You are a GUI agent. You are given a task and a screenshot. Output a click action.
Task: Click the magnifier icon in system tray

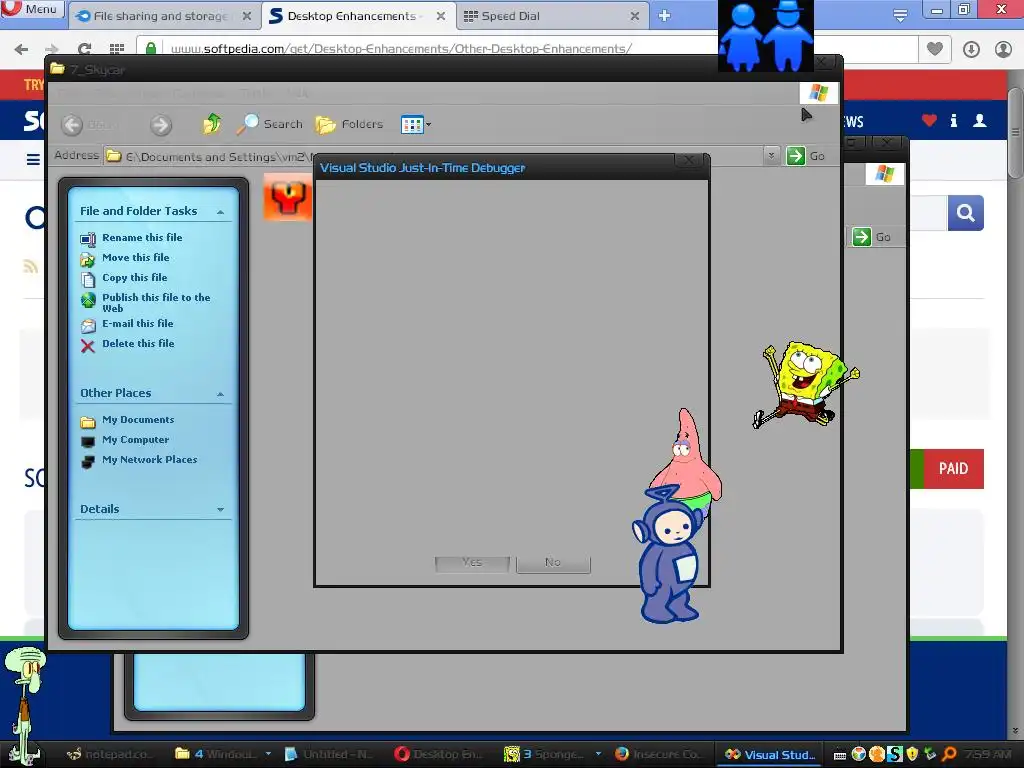point(950,754)
